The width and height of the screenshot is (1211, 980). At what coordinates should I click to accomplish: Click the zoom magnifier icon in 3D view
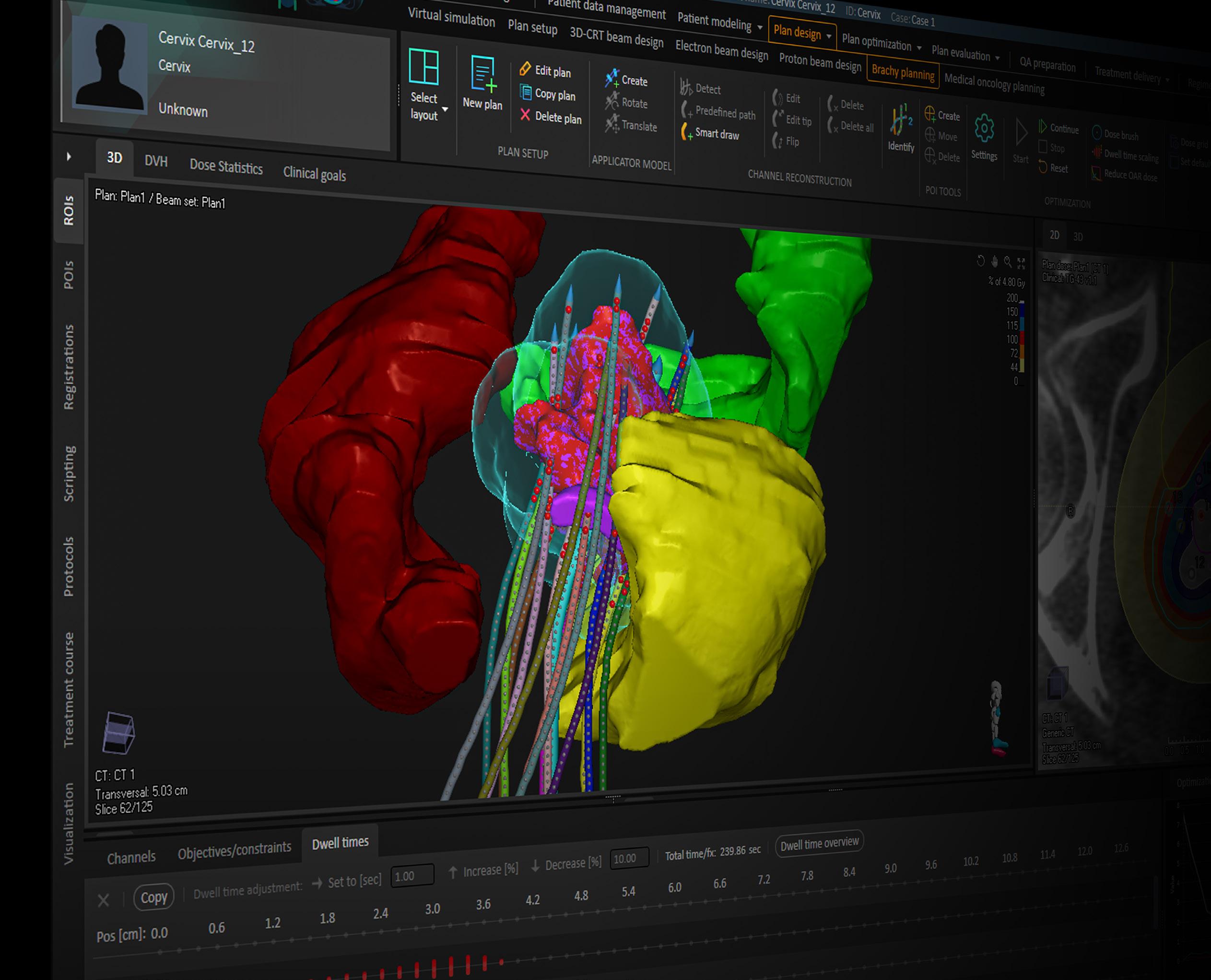(1008, 262)
